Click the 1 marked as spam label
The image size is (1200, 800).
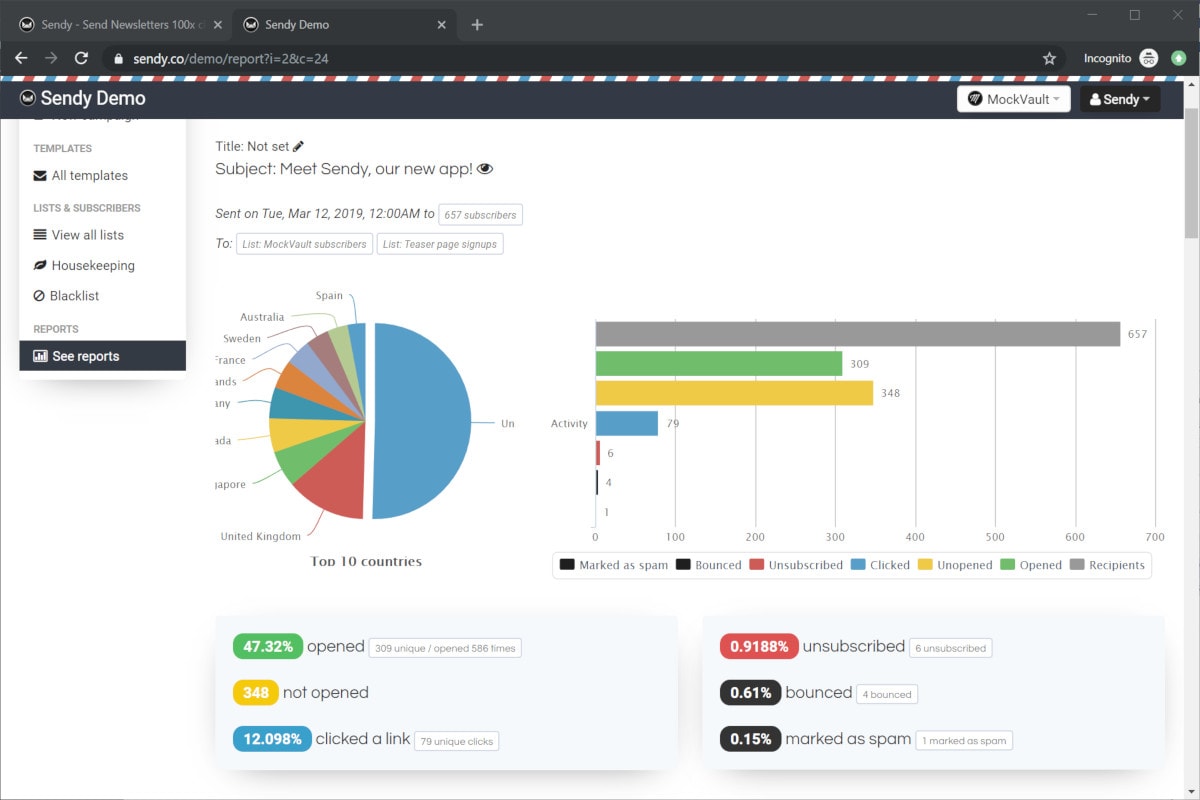coord(965,741)
